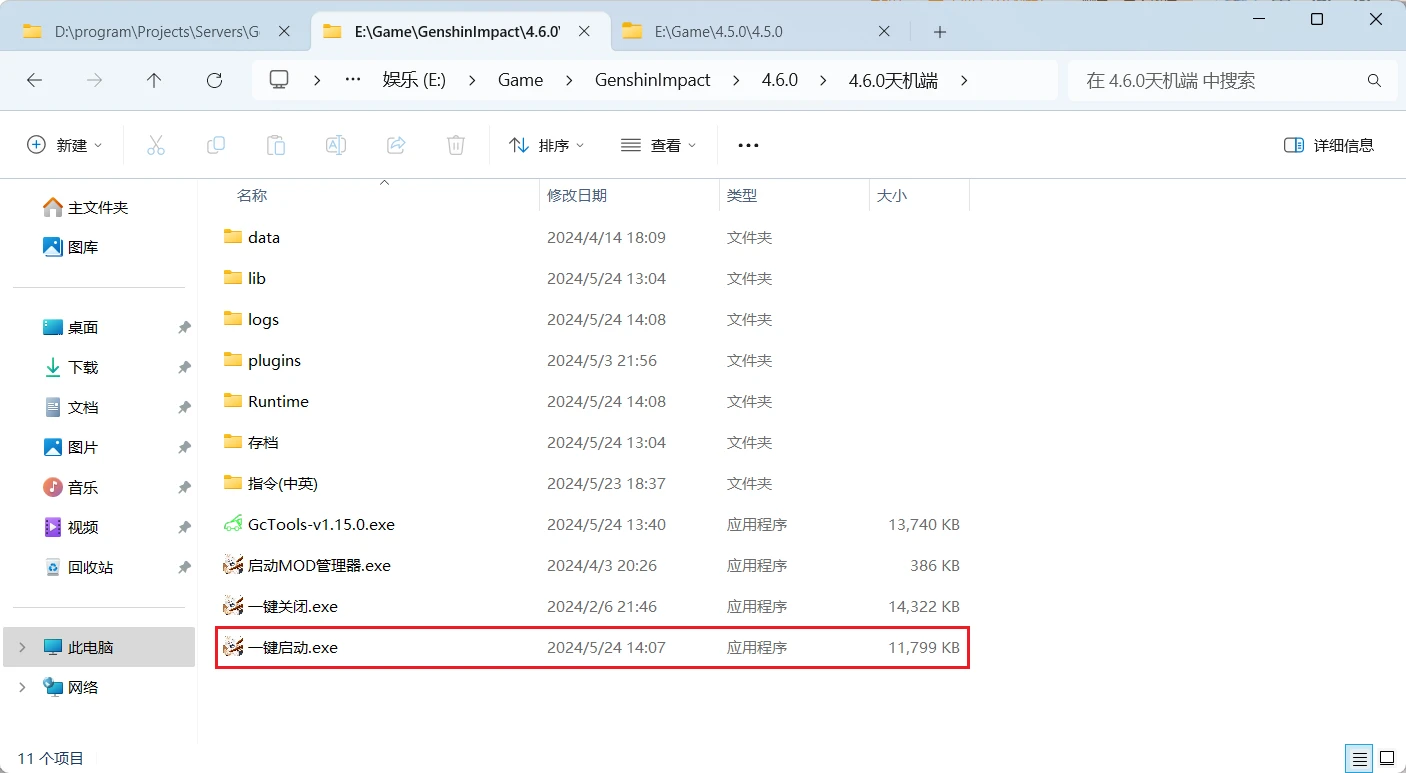Image resolution: width=1406 pixels, height=773 pixels.
Task: Select the data folder icon
Action: click(x=233, y=237)
